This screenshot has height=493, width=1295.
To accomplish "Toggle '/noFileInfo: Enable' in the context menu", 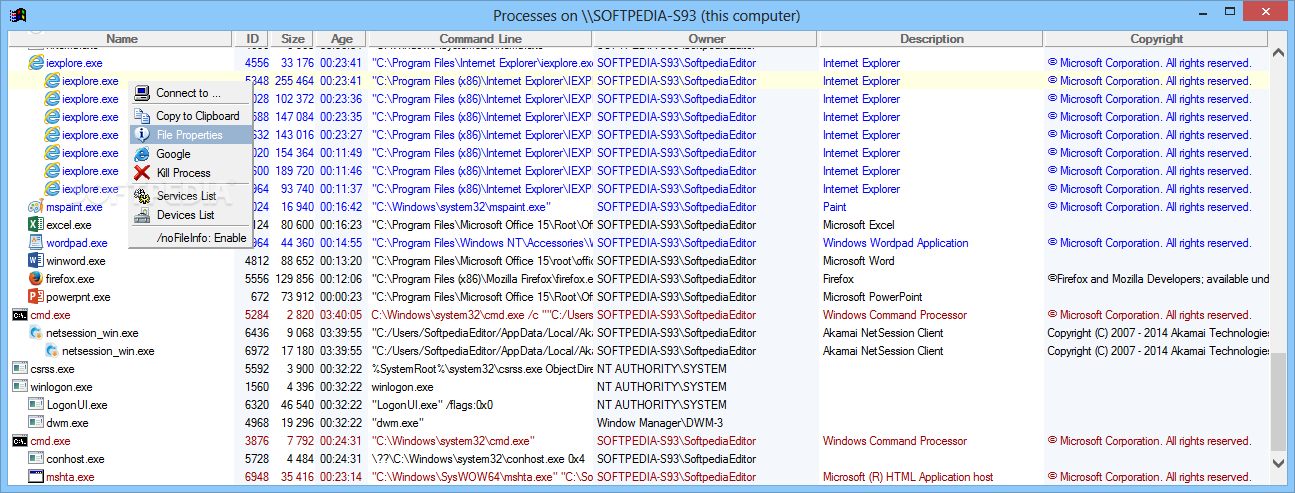I will pos(190,238).
